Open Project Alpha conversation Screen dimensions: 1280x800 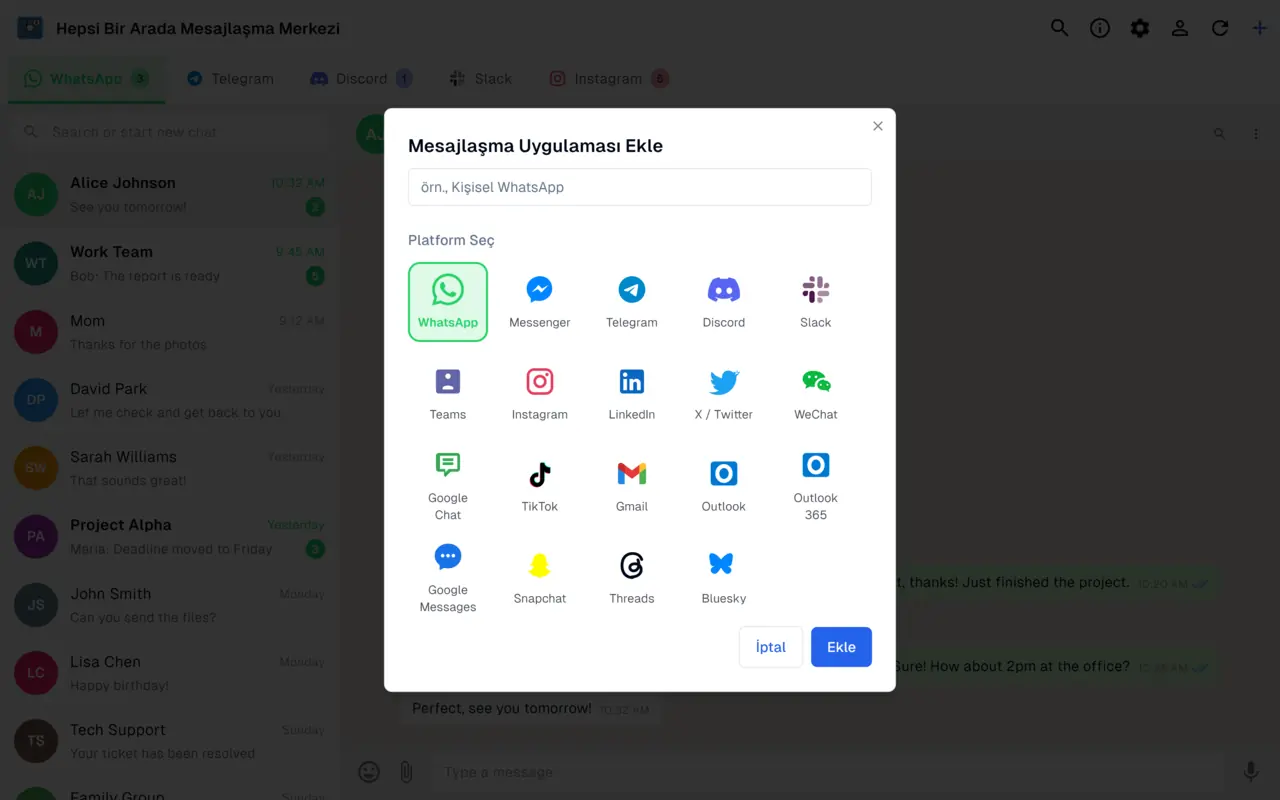(170, 536)
